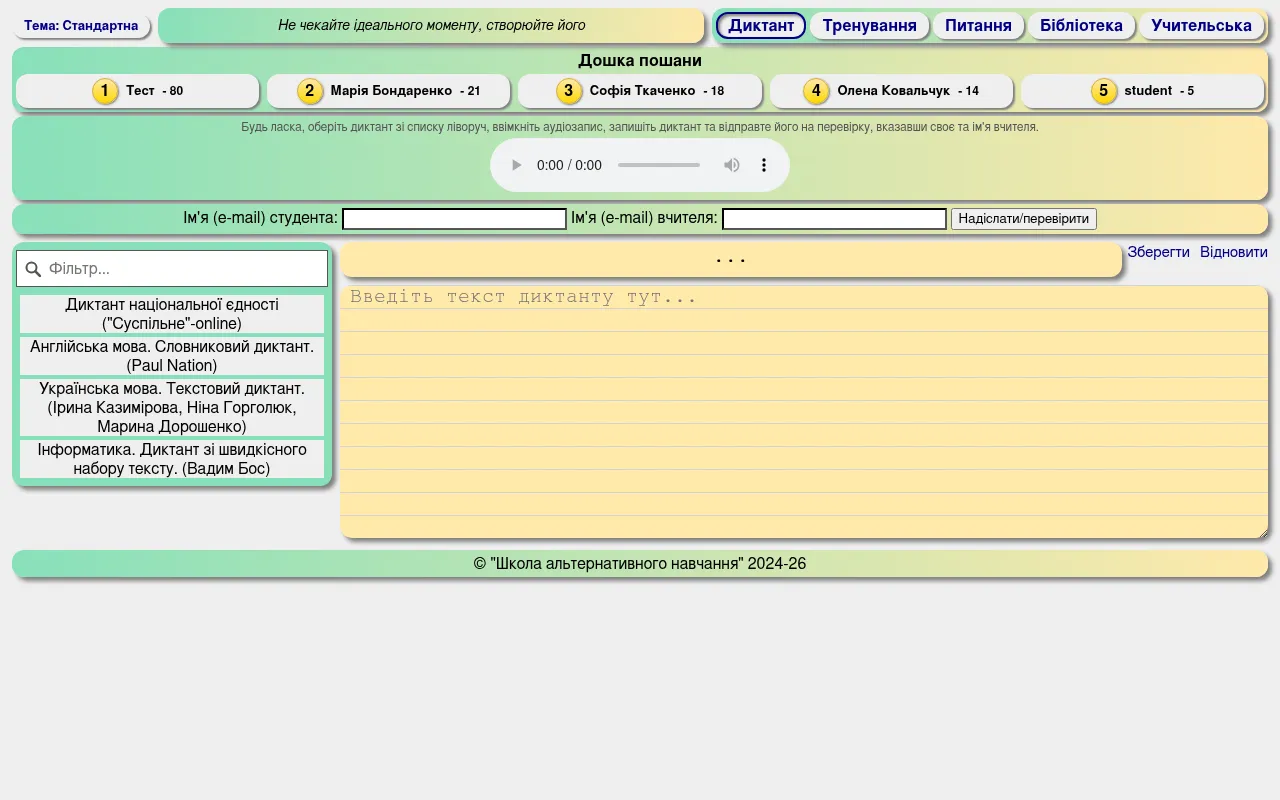Click the search magnifier icon in filter

(x=33, y=269)
